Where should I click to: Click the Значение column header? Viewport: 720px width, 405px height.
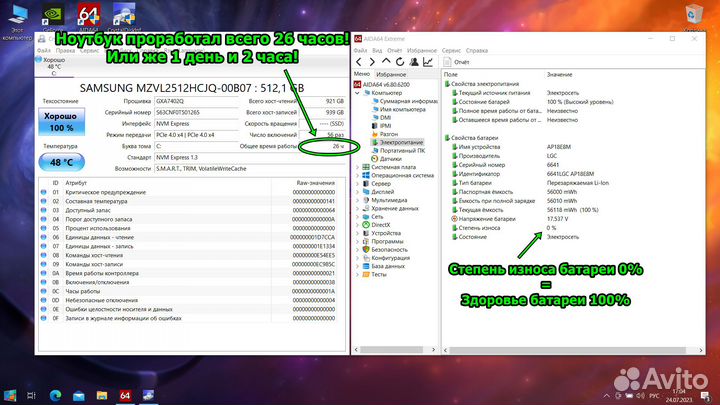pos(559,74)
